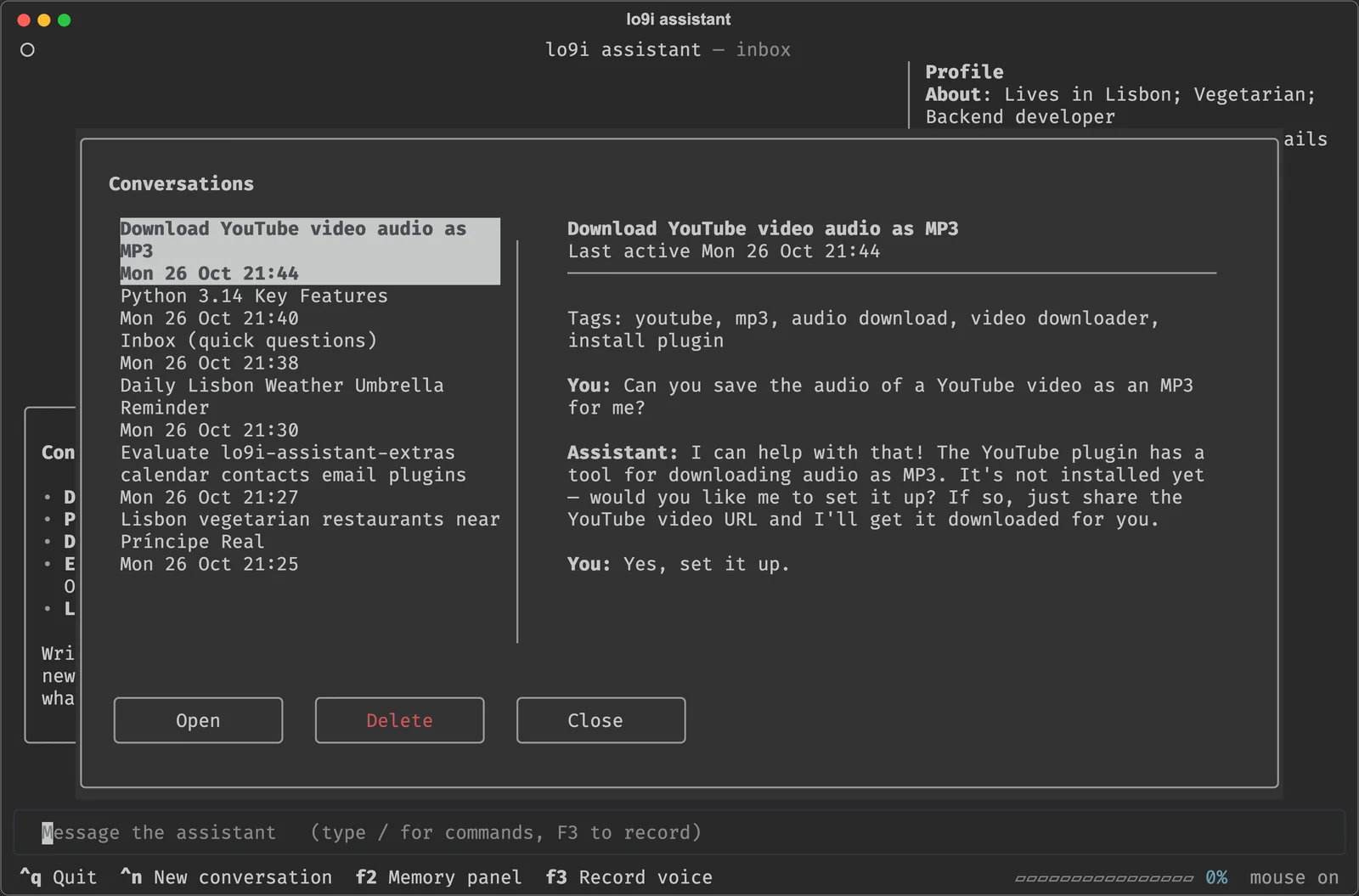This screenshot has width=1359, height=896.
Task: Click ^q Quit in footer
Action: pyautogui.click(x=59, y=877)
